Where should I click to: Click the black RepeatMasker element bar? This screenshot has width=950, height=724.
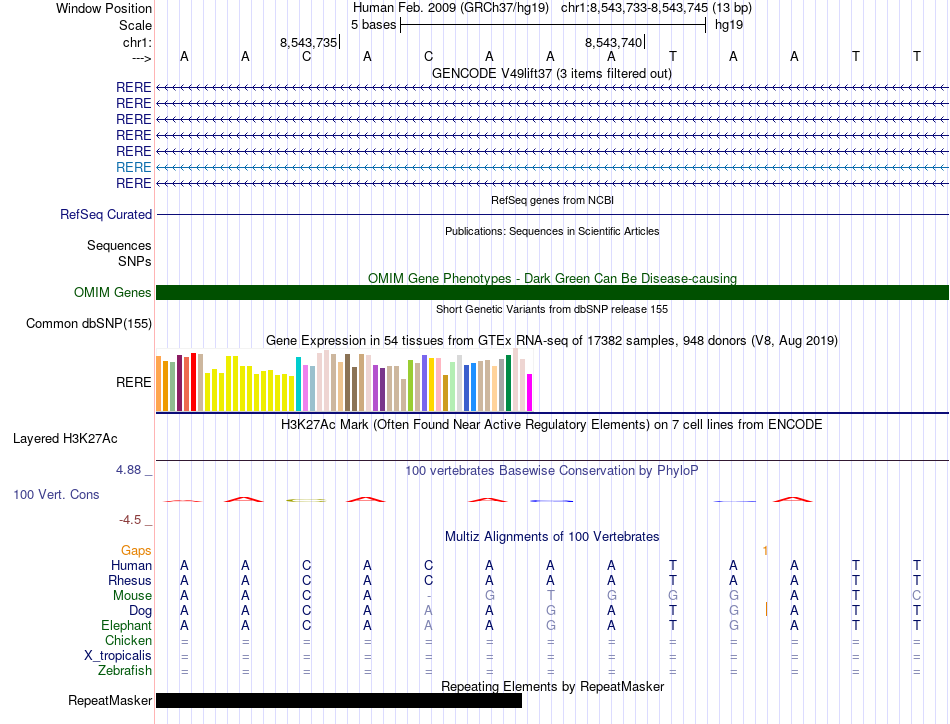(339, 700)
